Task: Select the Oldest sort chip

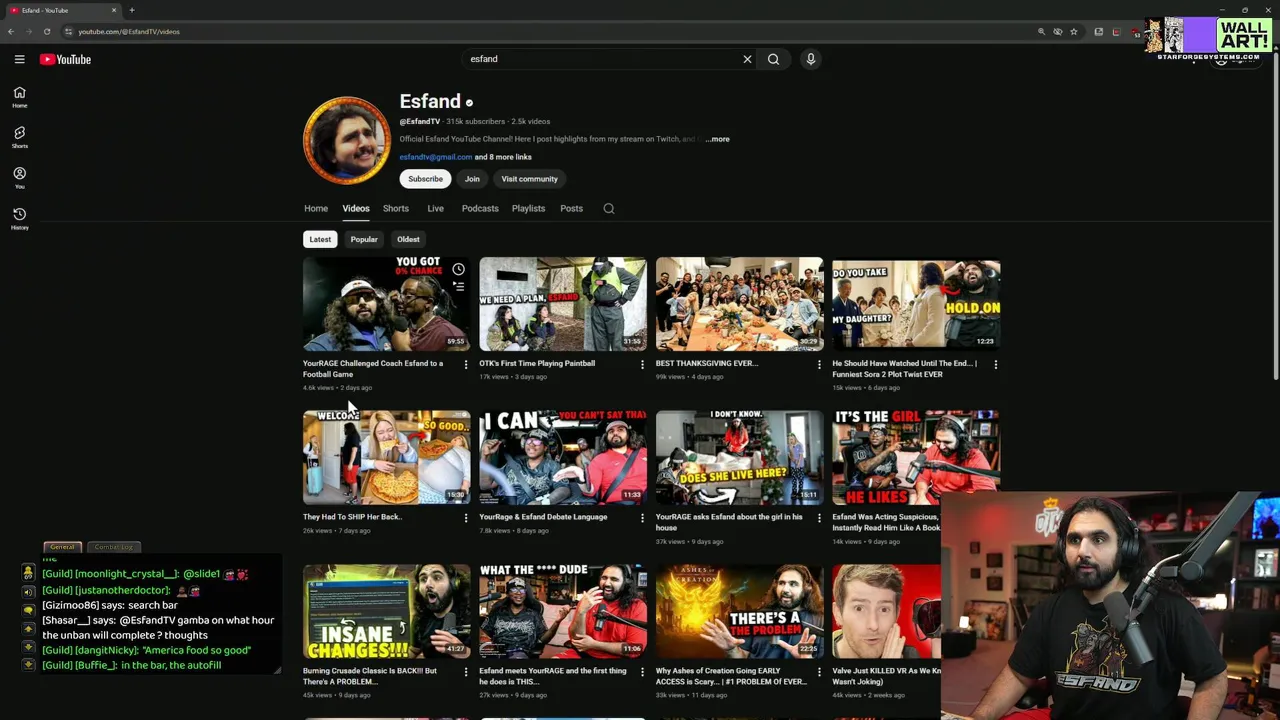Action: (408, 239)
